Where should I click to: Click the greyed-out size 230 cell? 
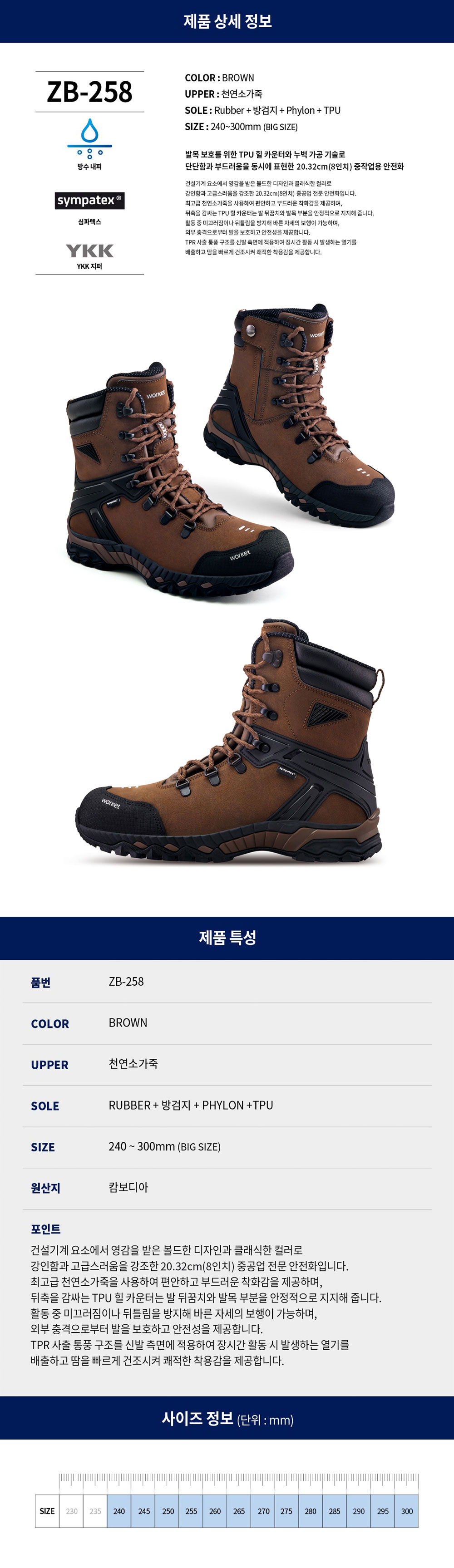pos(71,1511)
